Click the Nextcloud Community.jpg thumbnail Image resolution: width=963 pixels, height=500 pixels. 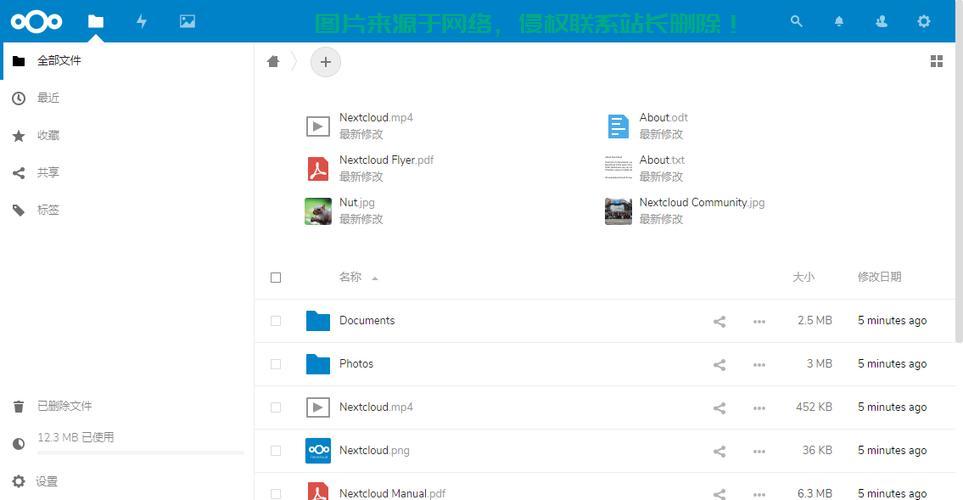(618, 211)
